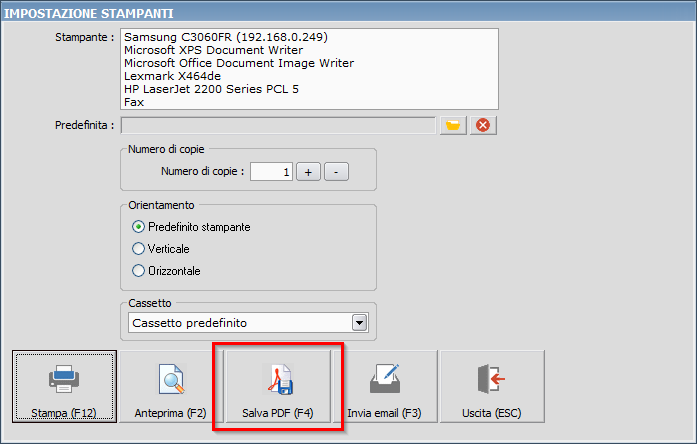Select Verticale orientation
Image resolution: width=697 pixels, height=444 pixels.
[x=160, y=249]
